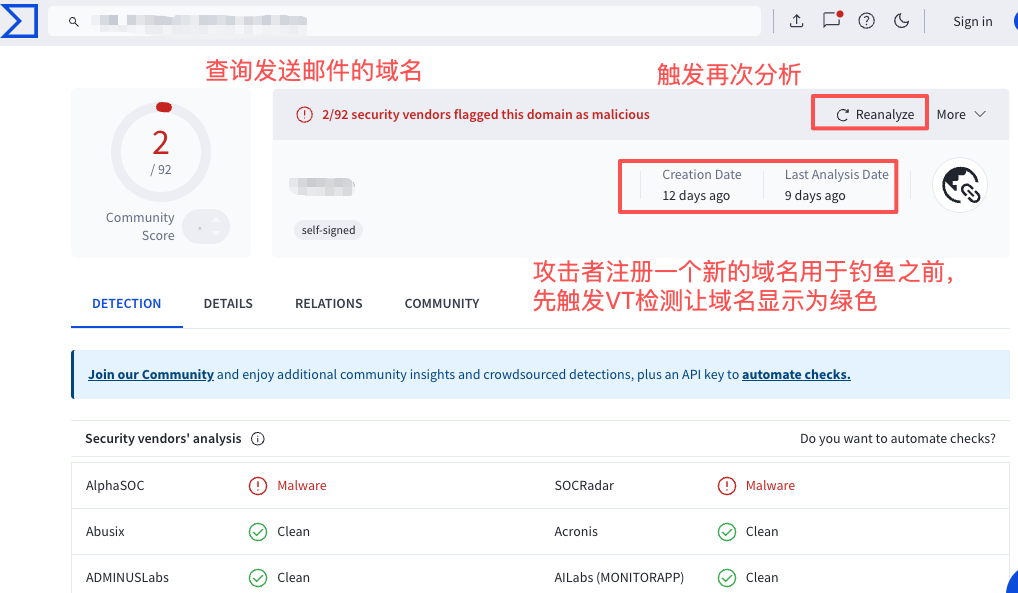Expand the More dropdown menu
The image size is (1018, 593).
click(961, 114)
